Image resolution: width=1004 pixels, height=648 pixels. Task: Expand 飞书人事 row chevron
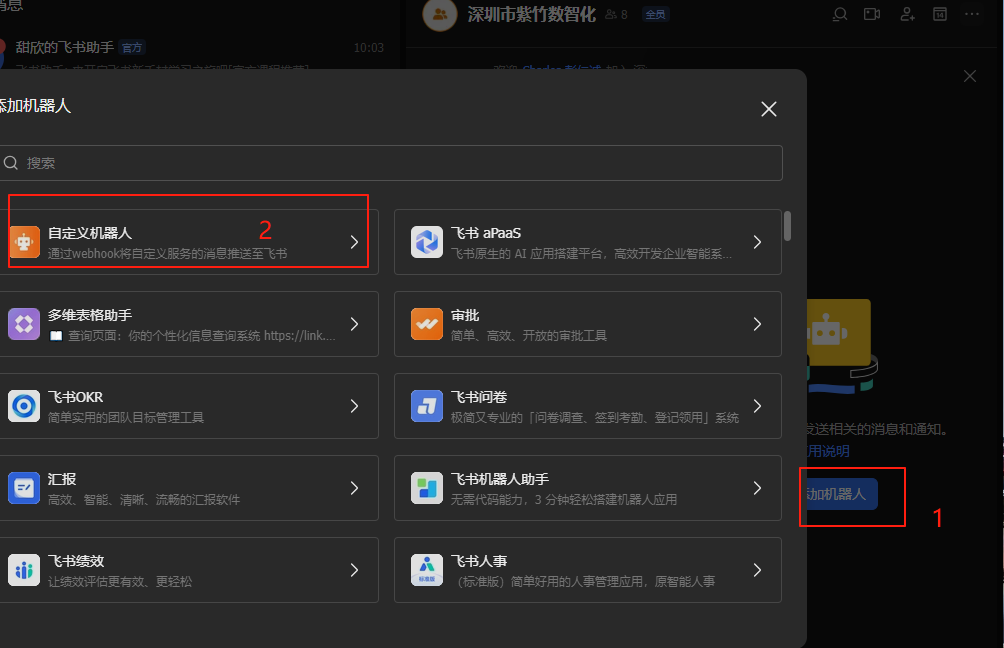click(x=757, y=570)
